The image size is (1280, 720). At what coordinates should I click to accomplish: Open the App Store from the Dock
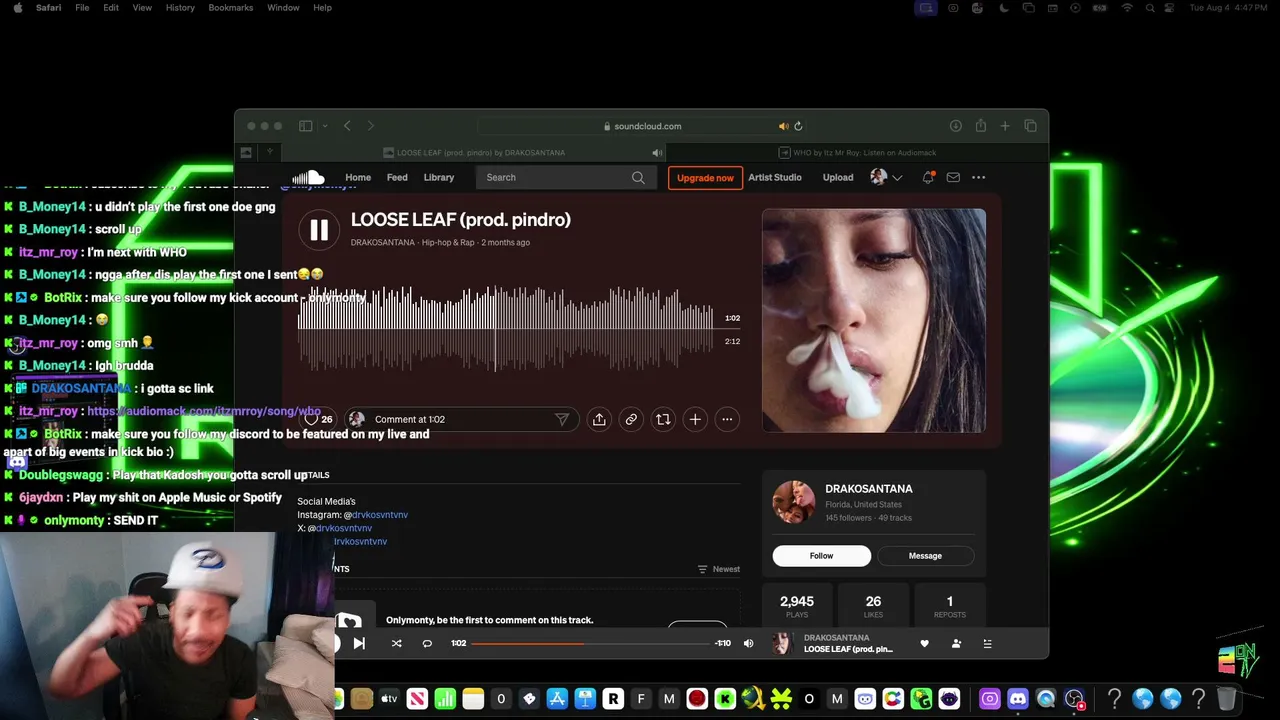click(x=557, y=699)
